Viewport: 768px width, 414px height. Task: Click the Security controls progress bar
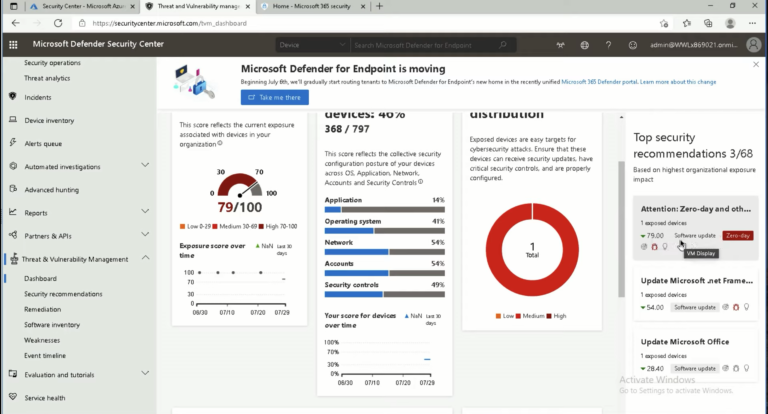(384, 294)
